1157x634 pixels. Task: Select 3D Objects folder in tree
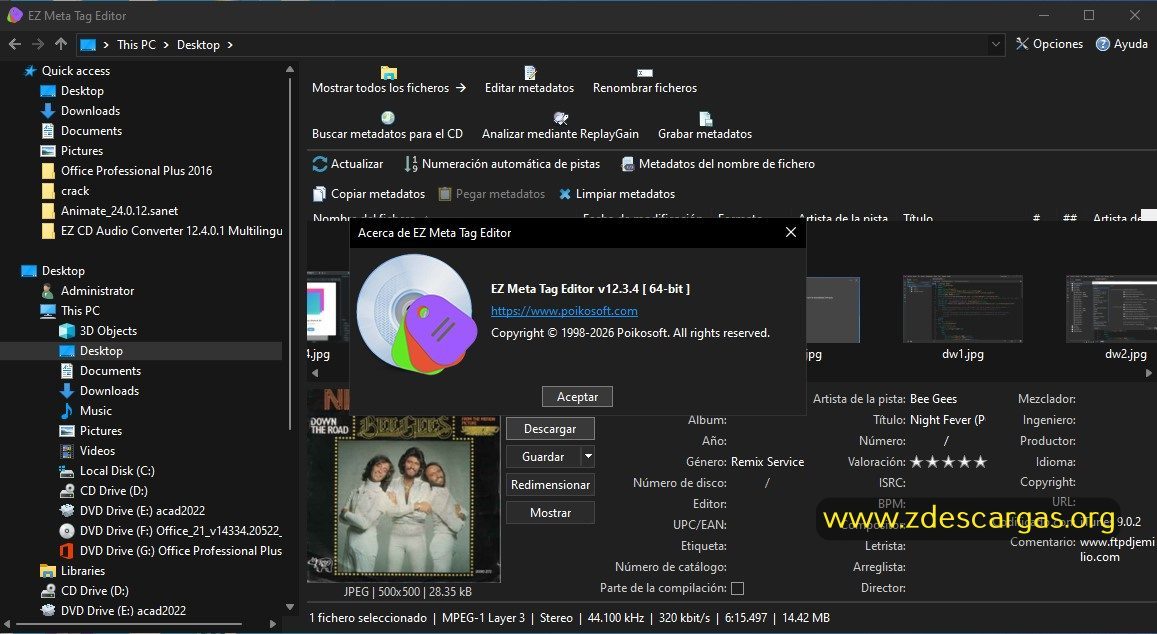click(x=108, y=331)
